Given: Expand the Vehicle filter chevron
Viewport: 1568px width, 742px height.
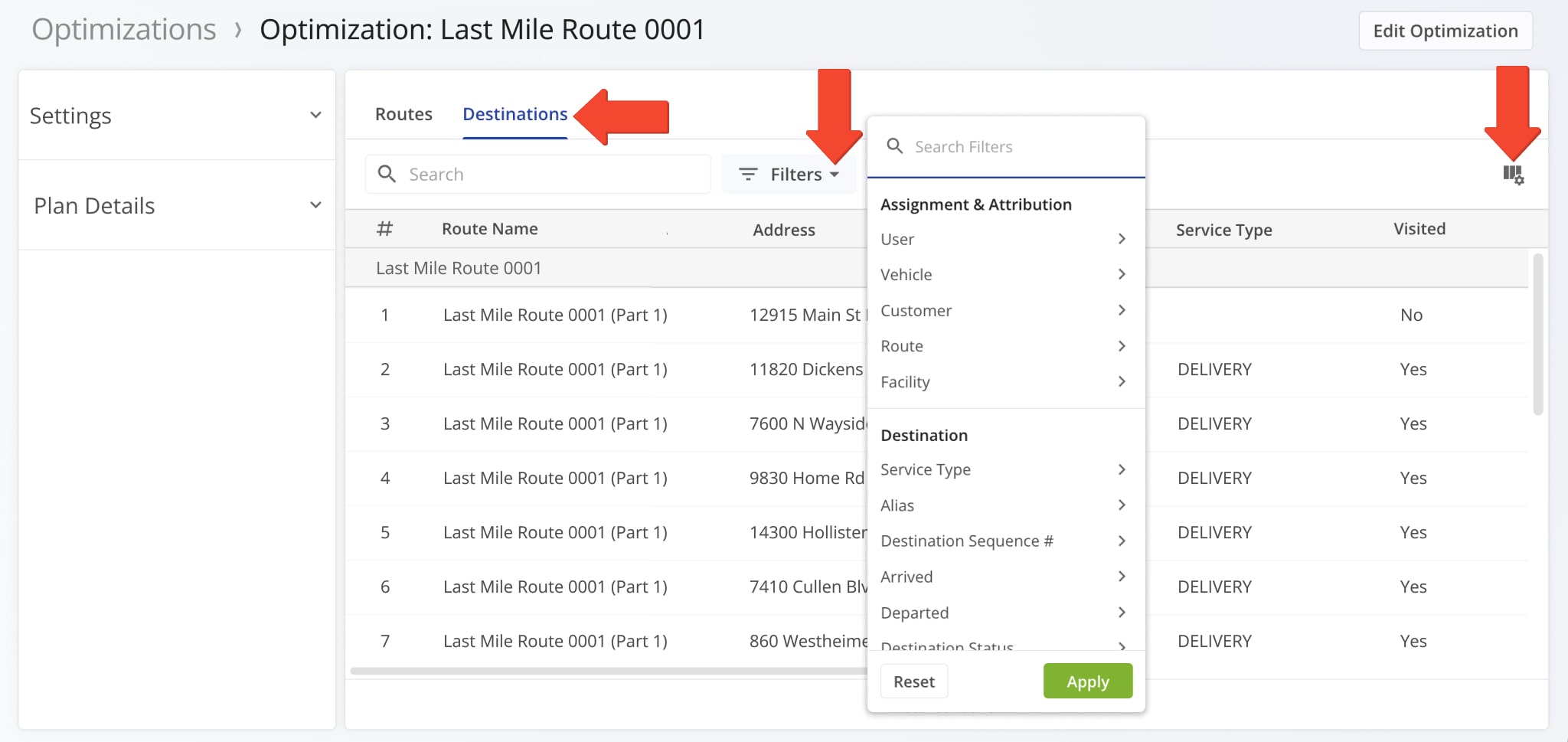Looking at the screenshot, I should point(1122,274).
